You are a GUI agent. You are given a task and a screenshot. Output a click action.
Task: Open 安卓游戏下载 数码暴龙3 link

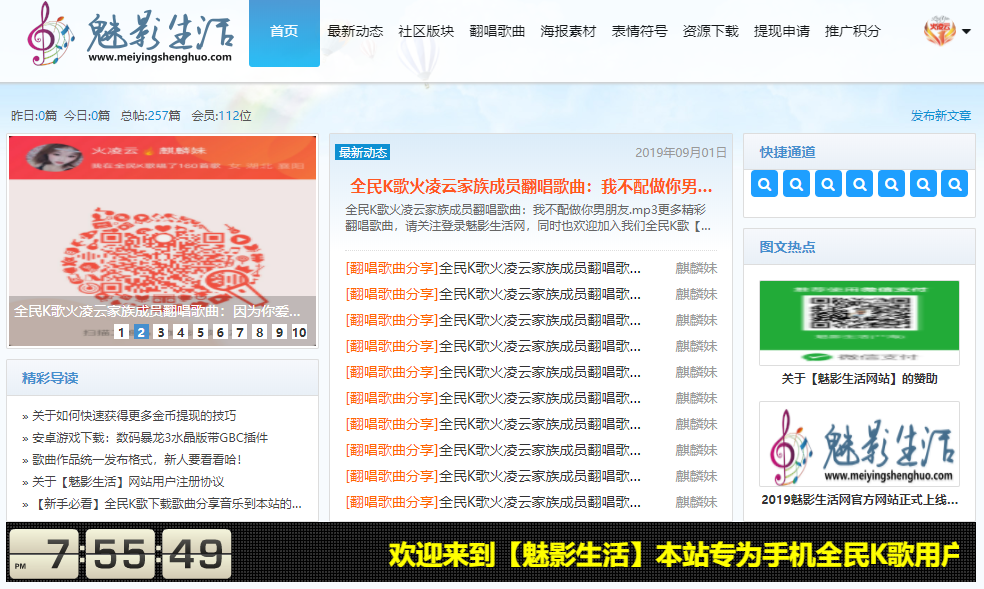tap(149, 438)
